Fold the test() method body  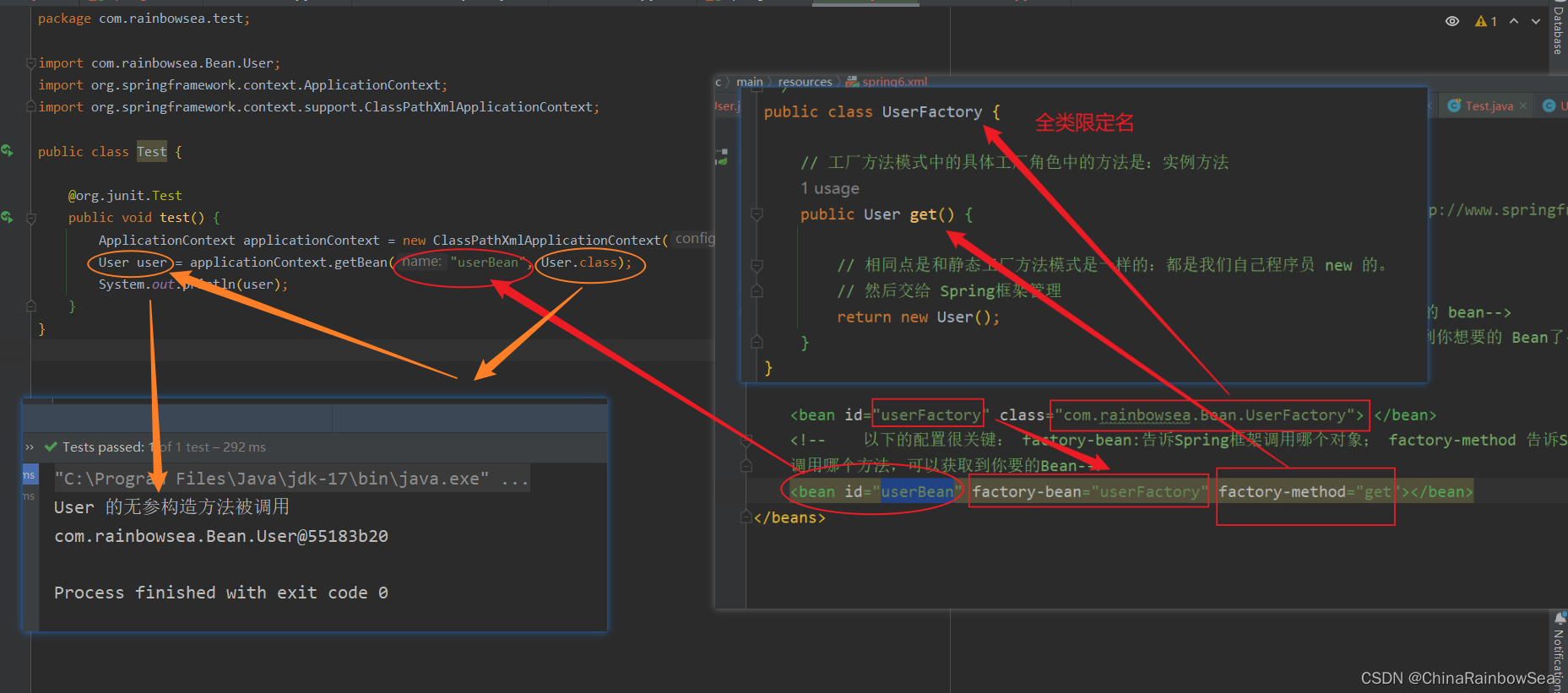click(x=31, y=218)
